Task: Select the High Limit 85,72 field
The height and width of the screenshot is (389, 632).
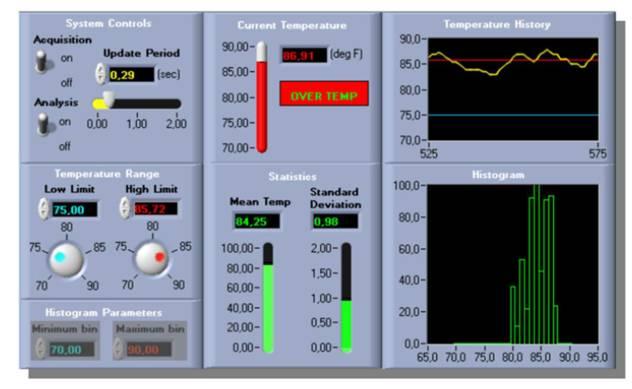Action: [x=156, y=209]
